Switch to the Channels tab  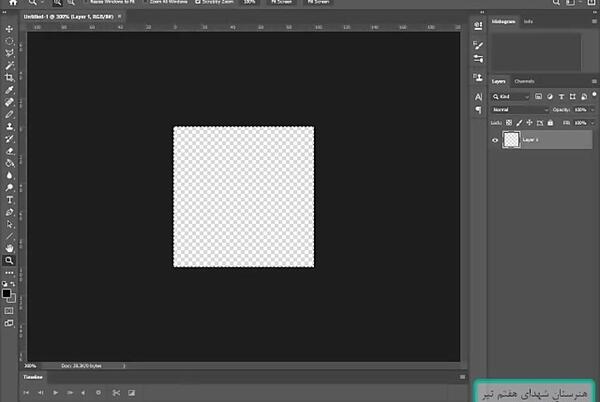pos(524,81)
